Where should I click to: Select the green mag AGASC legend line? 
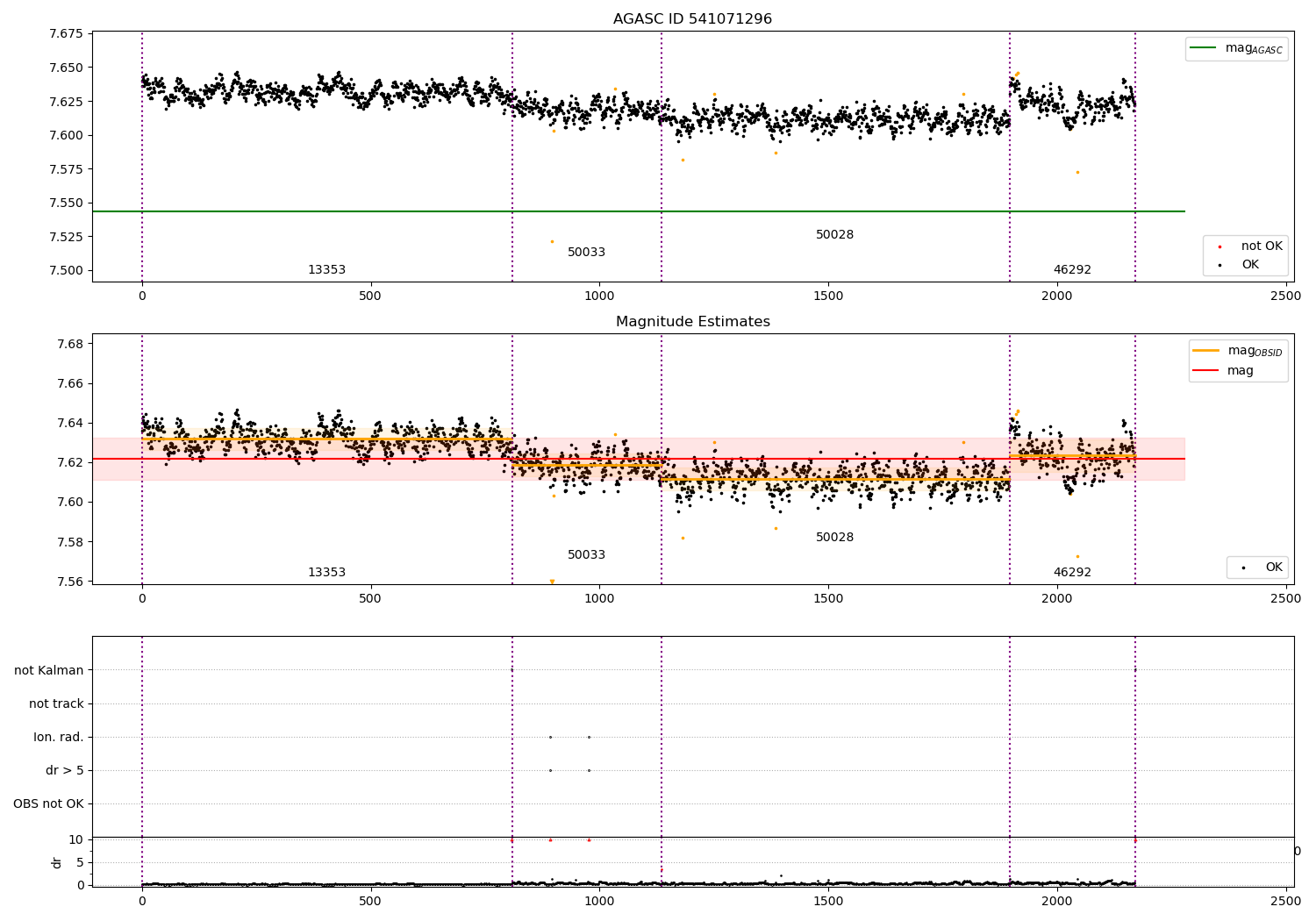point(1204,48)
